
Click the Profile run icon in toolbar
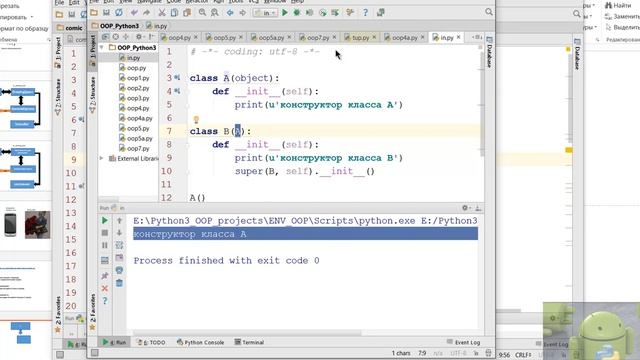tap(322, 13)
